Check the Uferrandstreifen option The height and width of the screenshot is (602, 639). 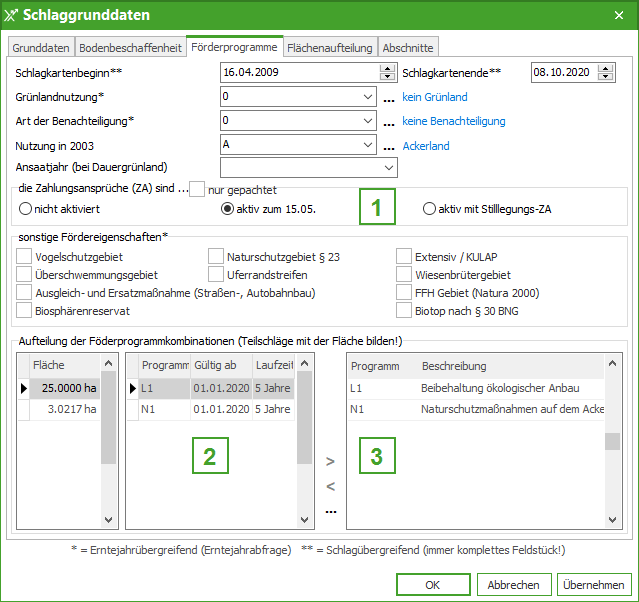[216, 275]
